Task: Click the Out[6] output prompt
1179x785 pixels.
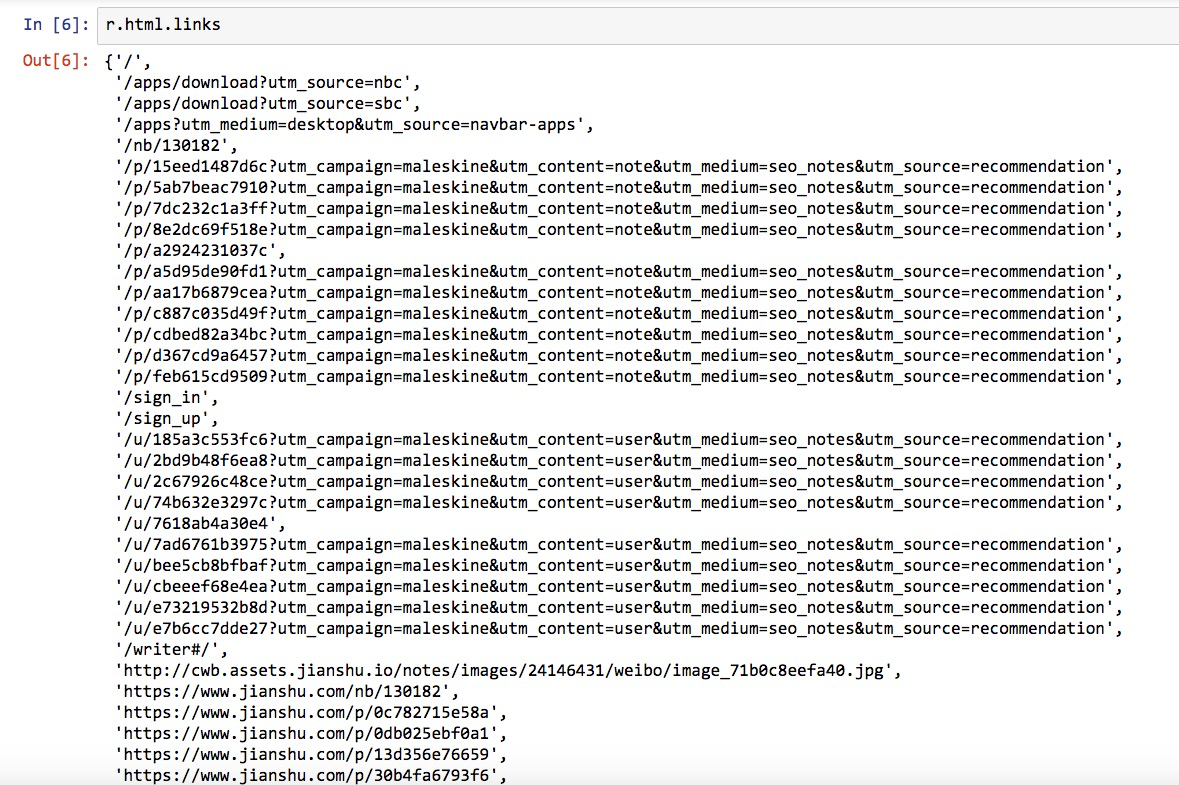Action: 56,61
